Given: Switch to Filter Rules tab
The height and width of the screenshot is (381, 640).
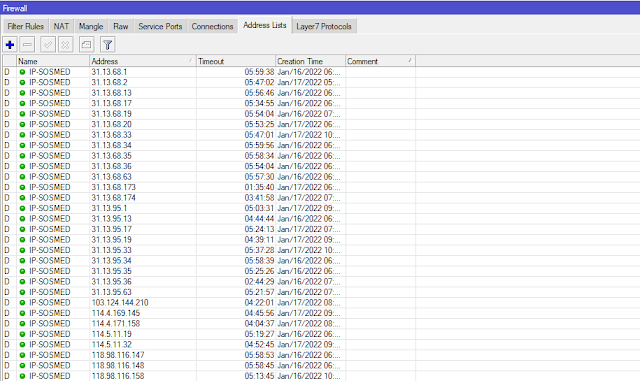Looking at the screenshot, I should (25, 26).
